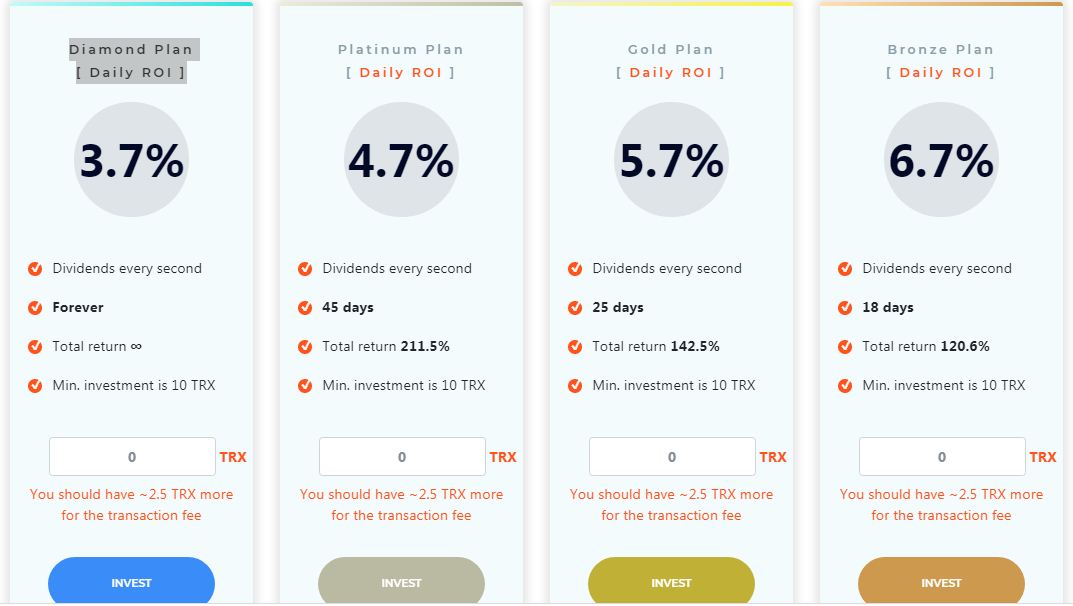
Task: Click the checkmark icon beside 25 days
Action: [575, 308]
